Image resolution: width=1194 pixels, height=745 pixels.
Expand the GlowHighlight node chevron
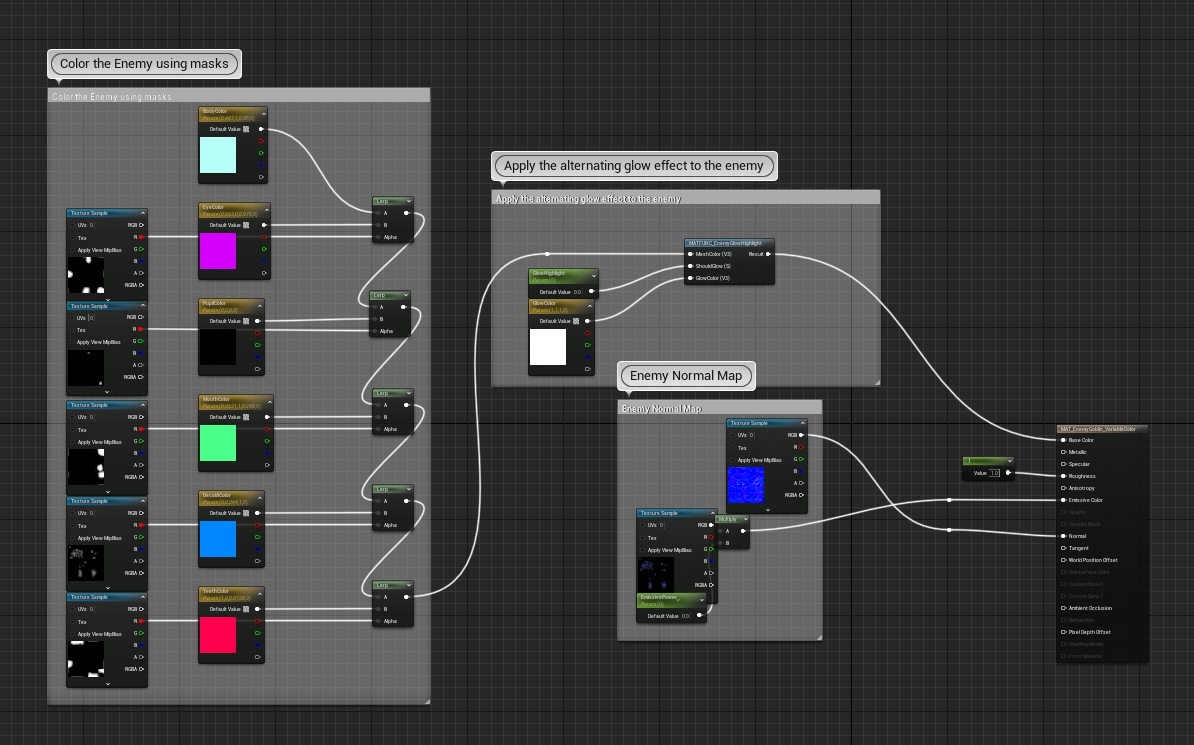click(x=594, y=275)
